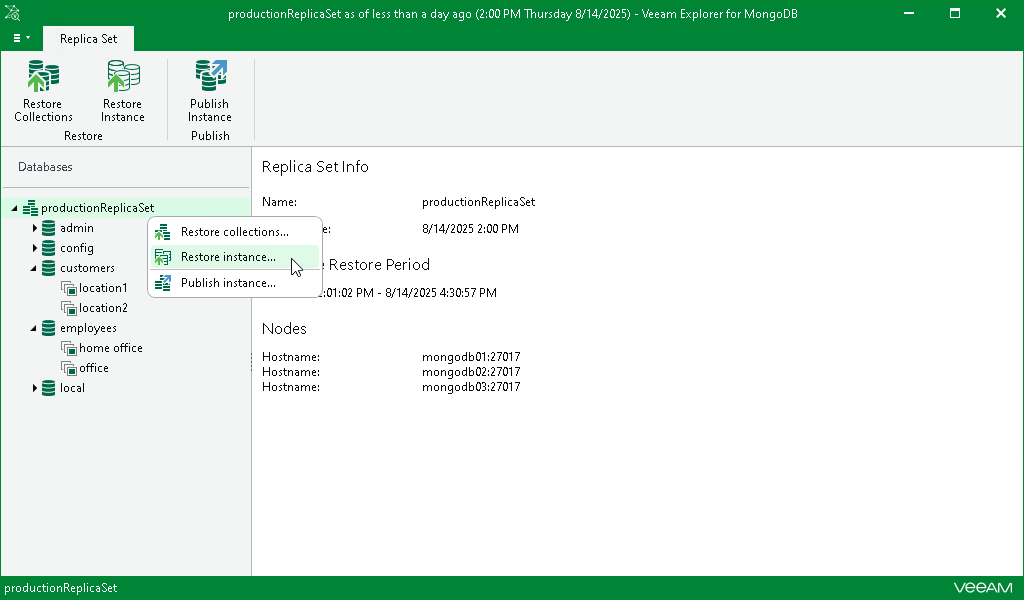The image size is (1024, 600).
Task: Click the mongodb03:27017 hostname value
Action: (x=471, y=387)
